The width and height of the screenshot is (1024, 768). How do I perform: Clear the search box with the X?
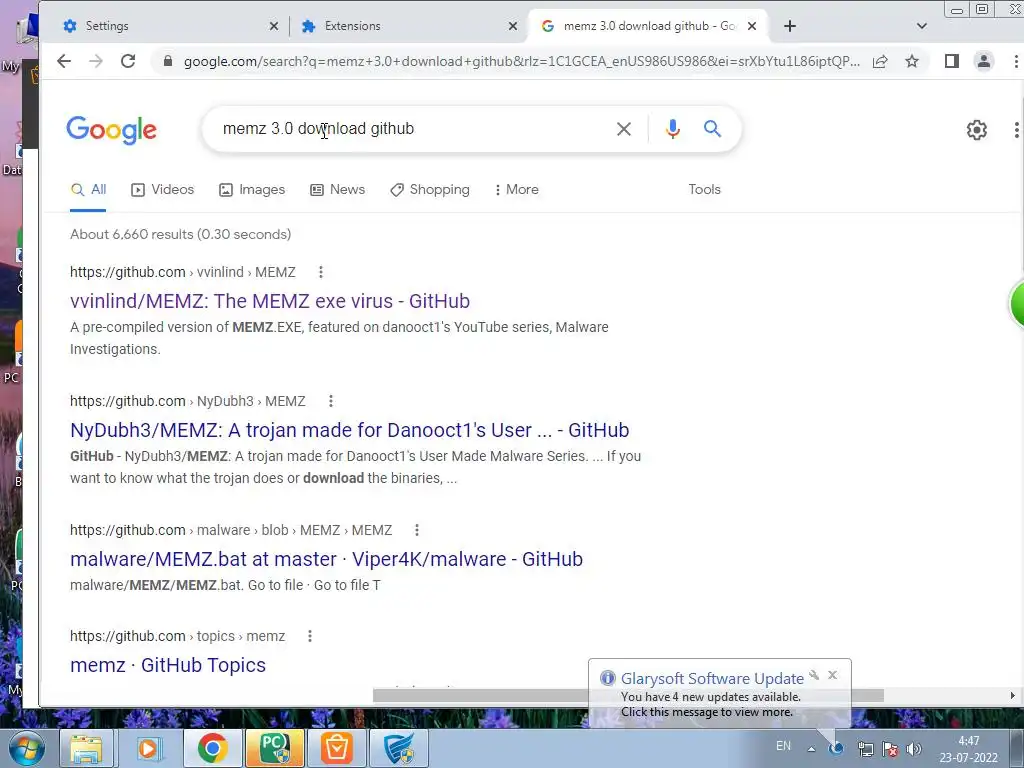point(624,129)
